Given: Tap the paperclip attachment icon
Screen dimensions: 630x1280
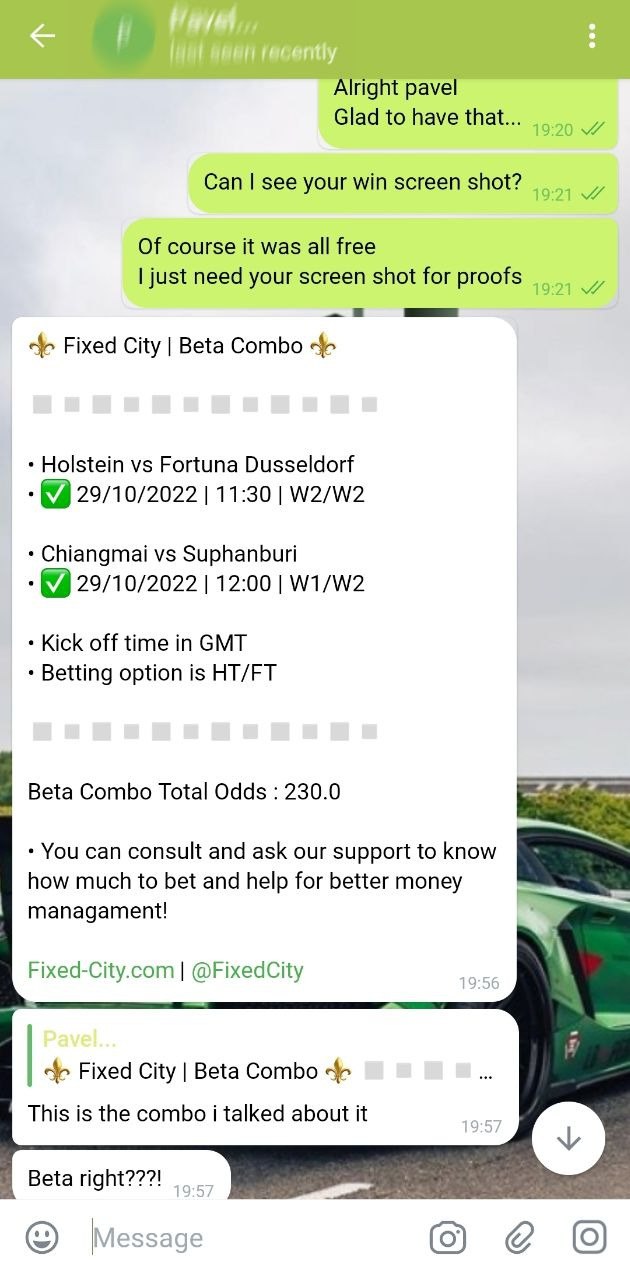Looking at the screenshot, I should 518,1238.
